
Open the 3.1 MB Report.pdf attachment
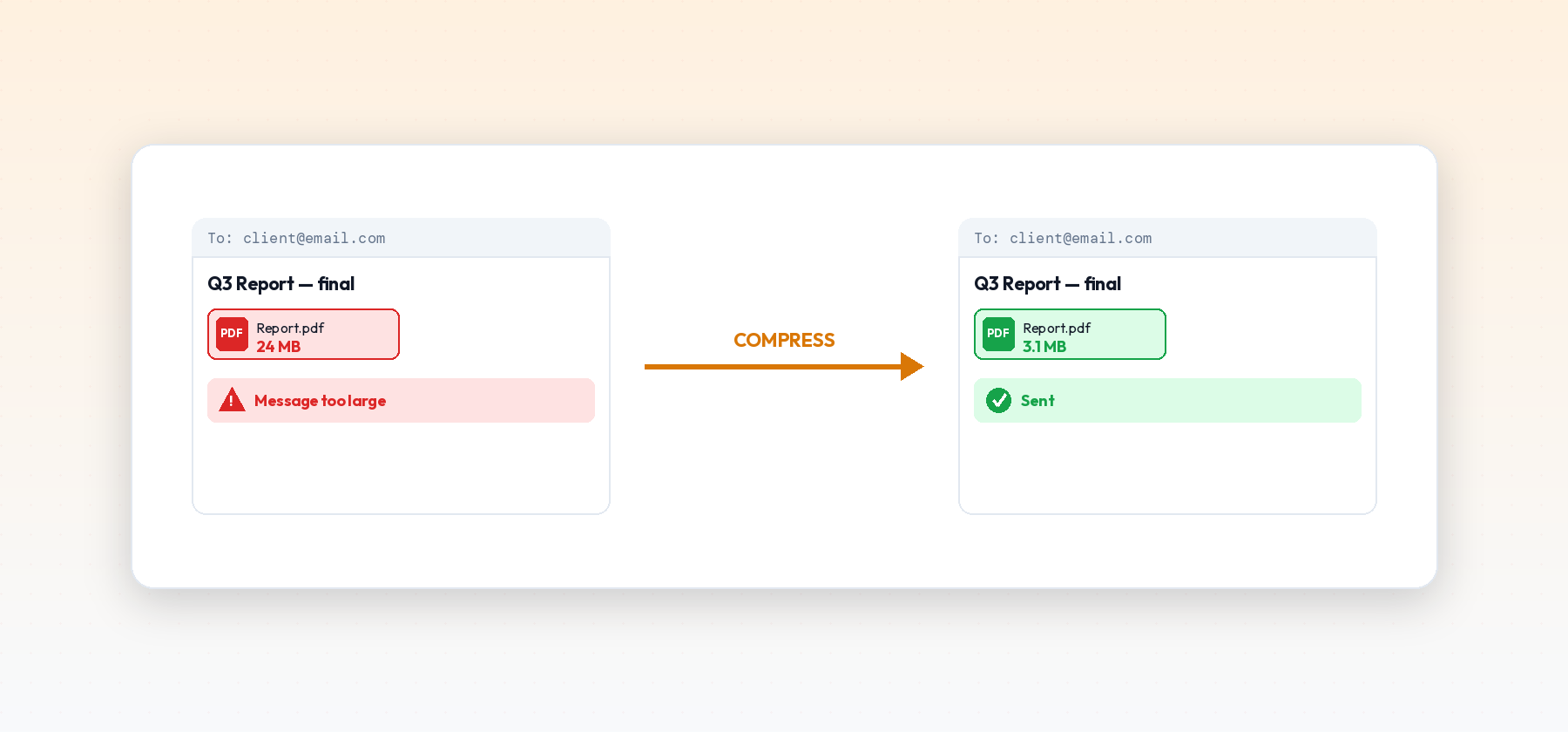pos(1070,334)
